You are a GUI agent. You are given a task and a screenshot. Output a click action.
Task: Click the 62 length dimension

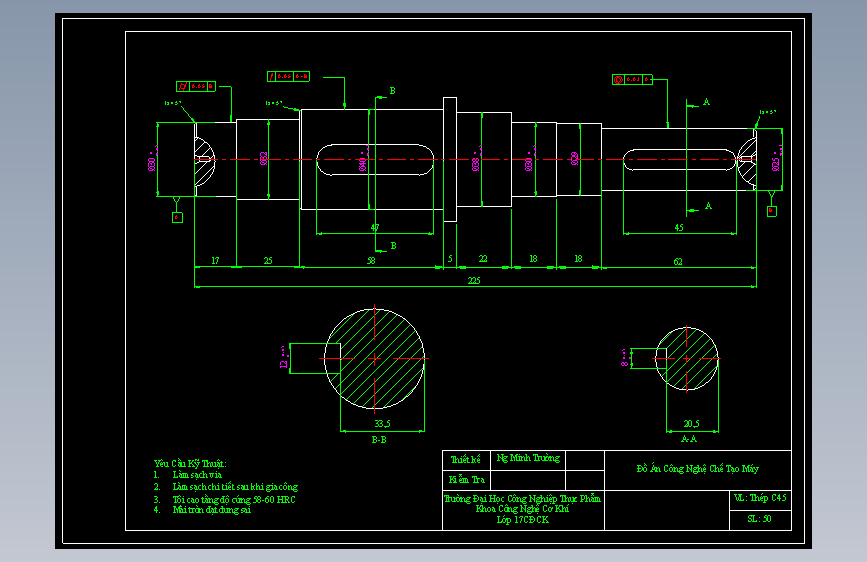coord(678,261)
